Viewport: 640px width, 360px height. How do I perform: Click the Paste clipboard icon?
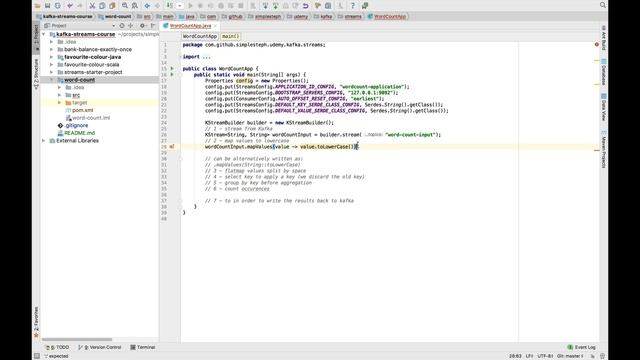tap(112, 6)
